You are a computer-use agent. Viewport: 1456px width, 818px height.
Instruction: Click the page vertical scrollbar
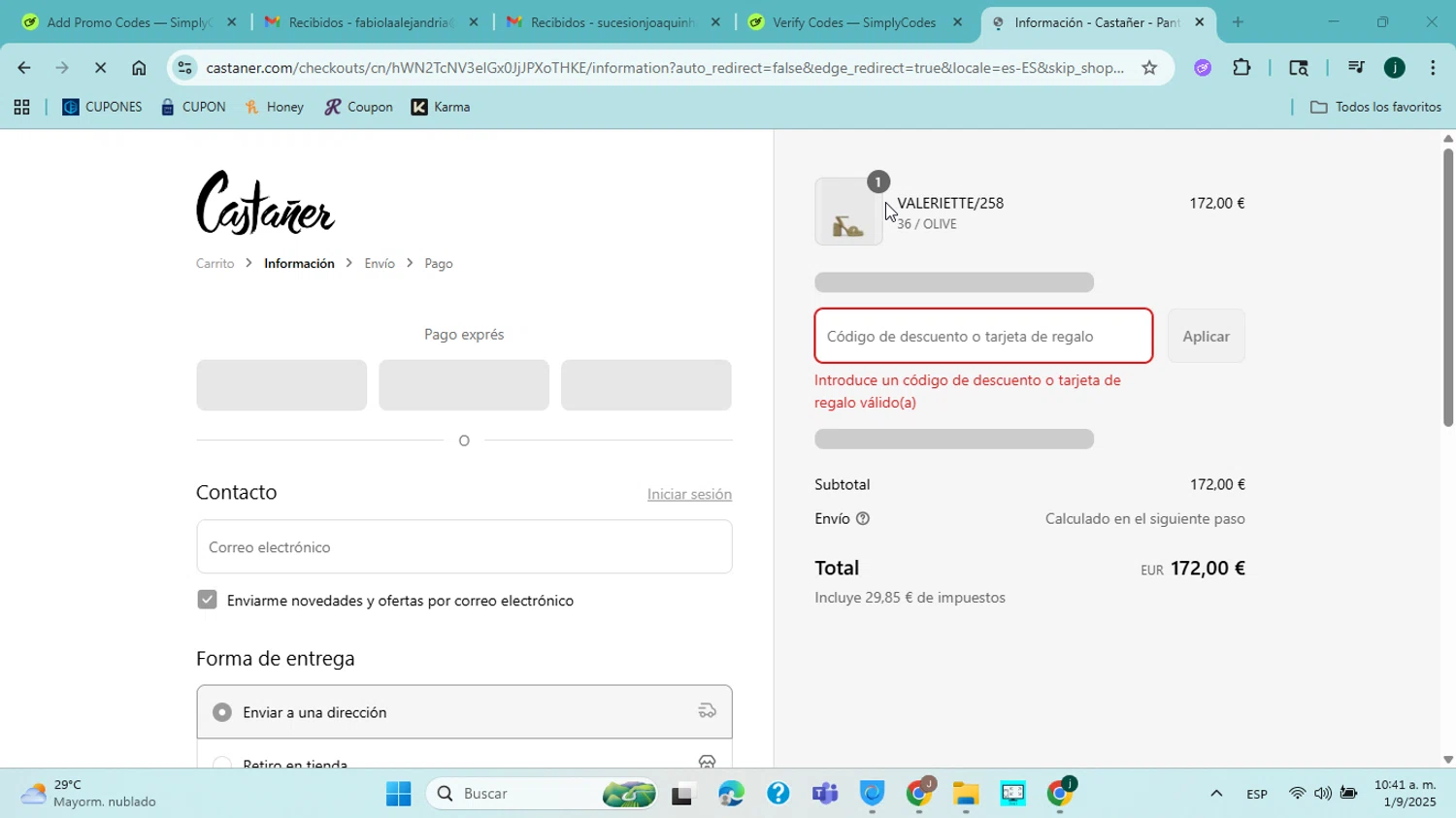(1448, 287)
